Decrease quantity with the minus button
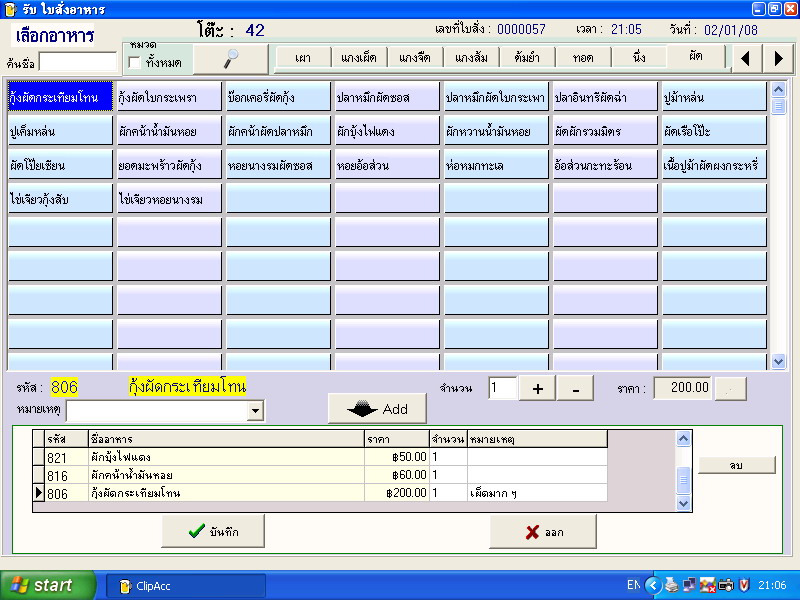 [x=574, y=389]
